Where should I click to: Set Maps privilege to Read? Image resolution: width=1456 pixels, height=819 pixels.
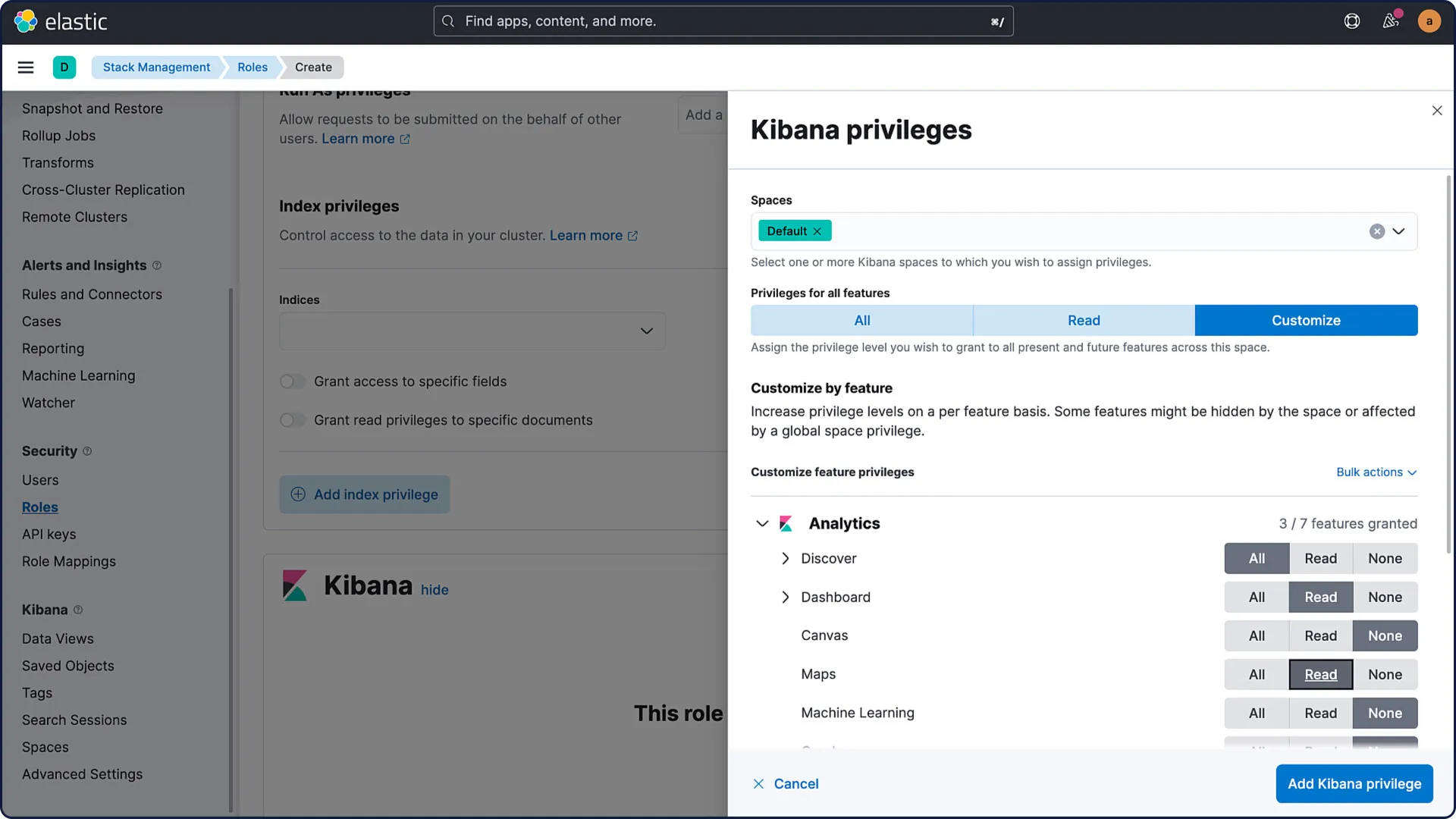pyautogui.click(x=1320, y=674)
